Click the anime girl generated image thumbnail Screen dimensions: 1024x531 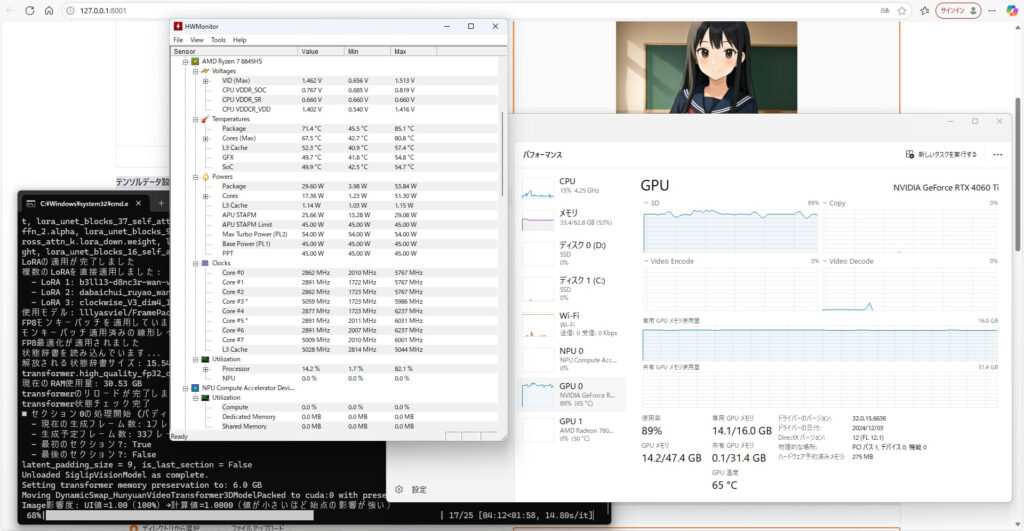point(706,67)
